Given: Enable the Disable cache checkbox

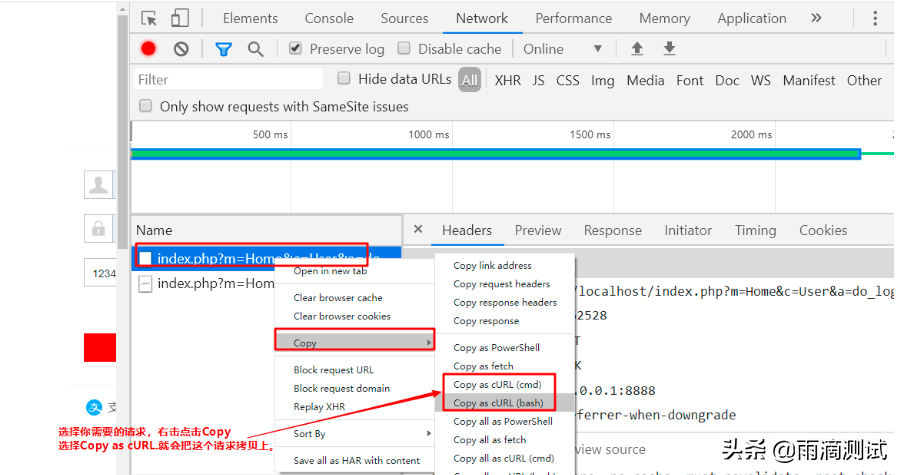Looking at the screenshot, I should pyautogui.click(x=404, y=49).
